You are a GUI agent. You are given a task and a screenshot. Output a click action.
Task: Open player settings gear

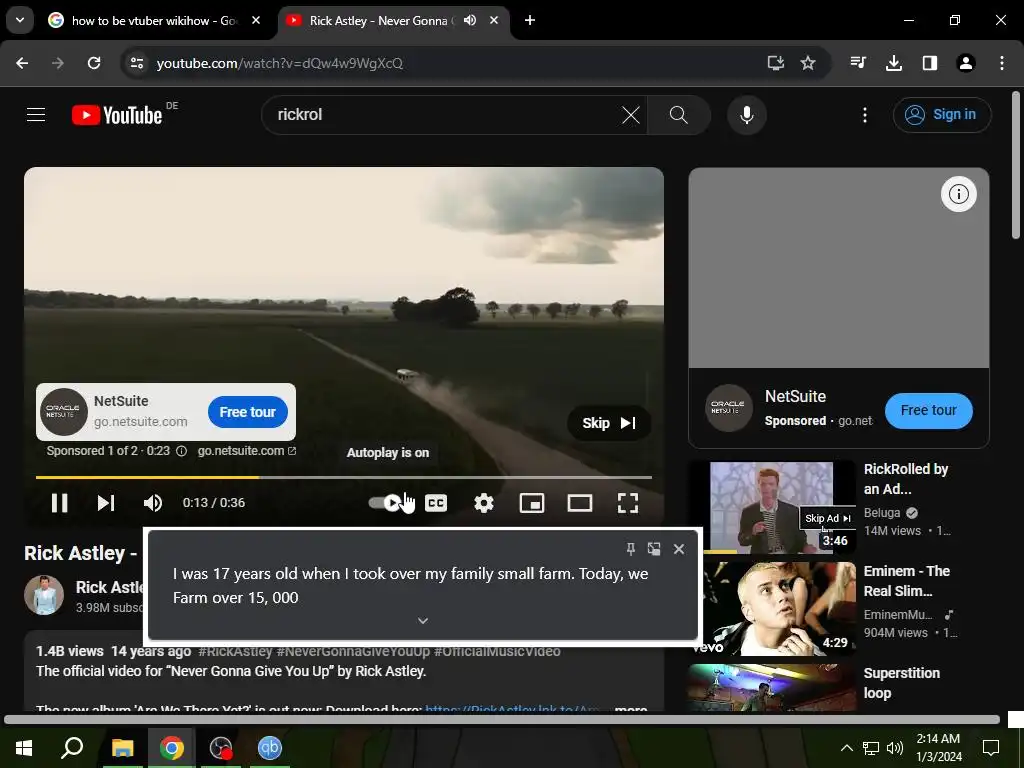pos(483,503)
